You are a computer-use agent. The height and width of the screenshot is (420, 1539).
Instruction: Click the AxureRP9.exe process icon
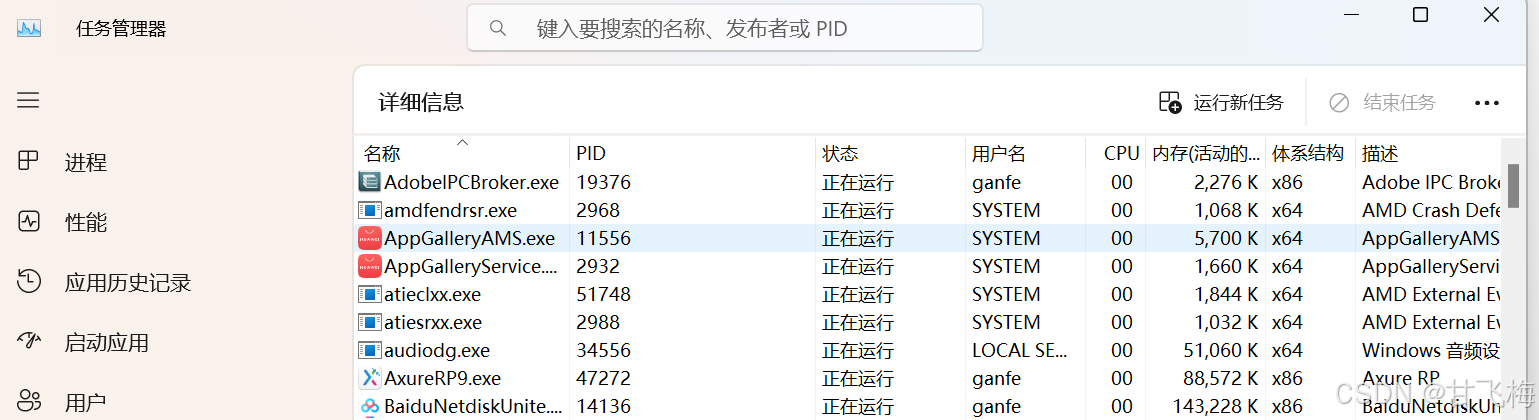pos(370,378)
